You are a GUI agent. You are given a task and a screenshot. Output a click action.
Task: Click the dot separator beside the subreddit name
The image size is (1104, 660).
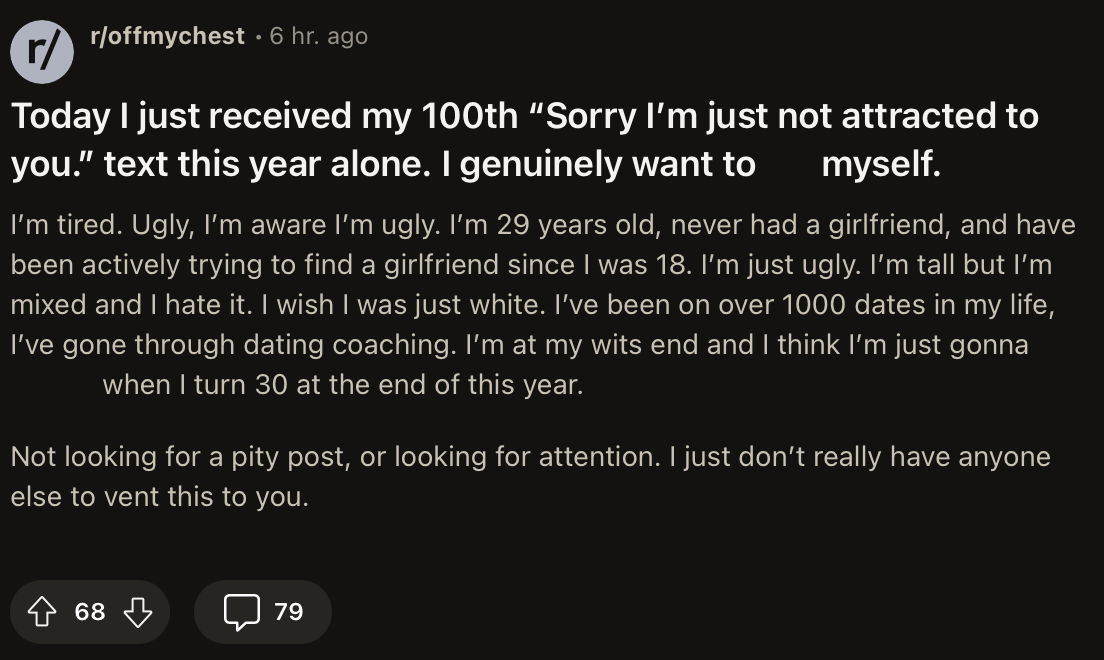258,37
